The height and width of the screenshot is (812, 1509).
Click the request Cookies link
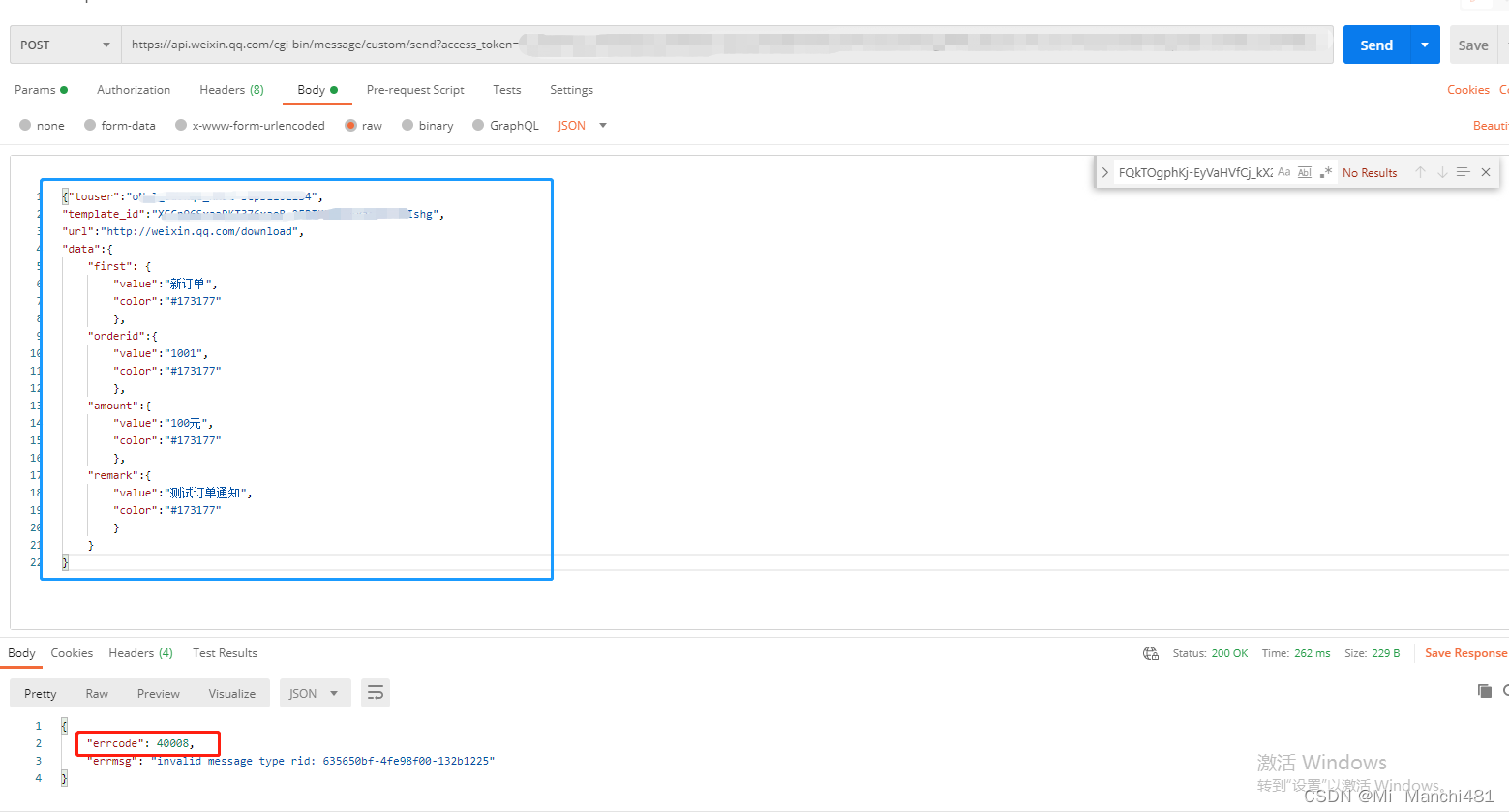pos(1468,89)
